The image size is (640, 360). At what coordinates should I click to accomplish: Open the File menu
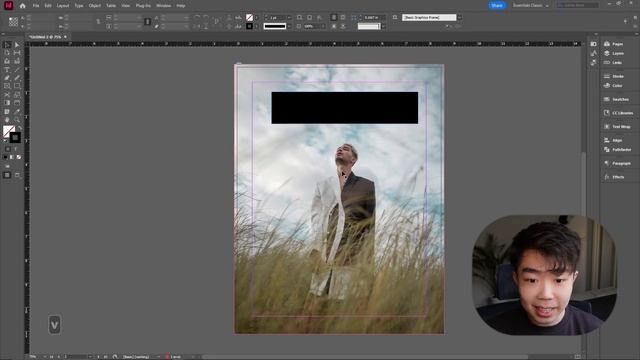coord(36,6)
